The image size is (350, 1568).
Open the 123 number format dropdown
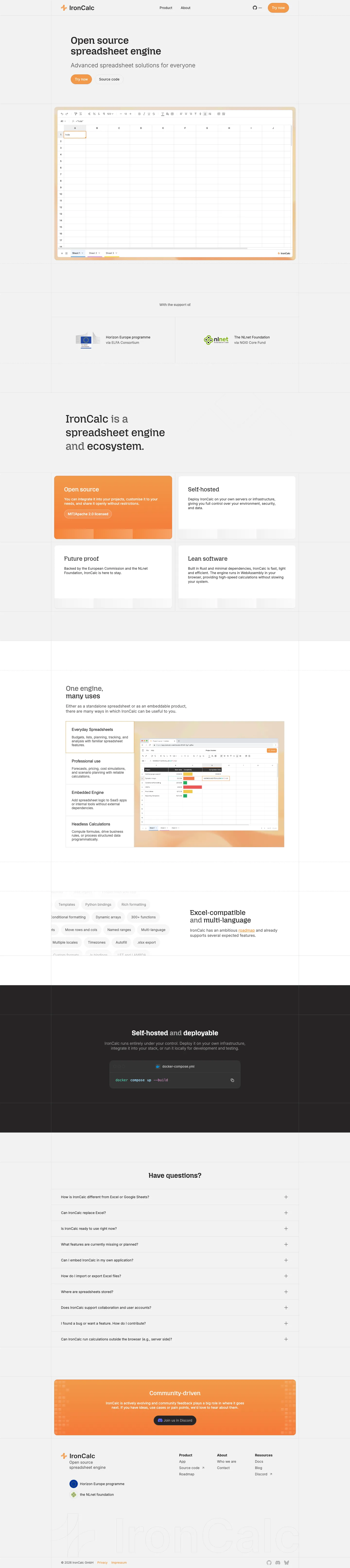coord(110,114)
